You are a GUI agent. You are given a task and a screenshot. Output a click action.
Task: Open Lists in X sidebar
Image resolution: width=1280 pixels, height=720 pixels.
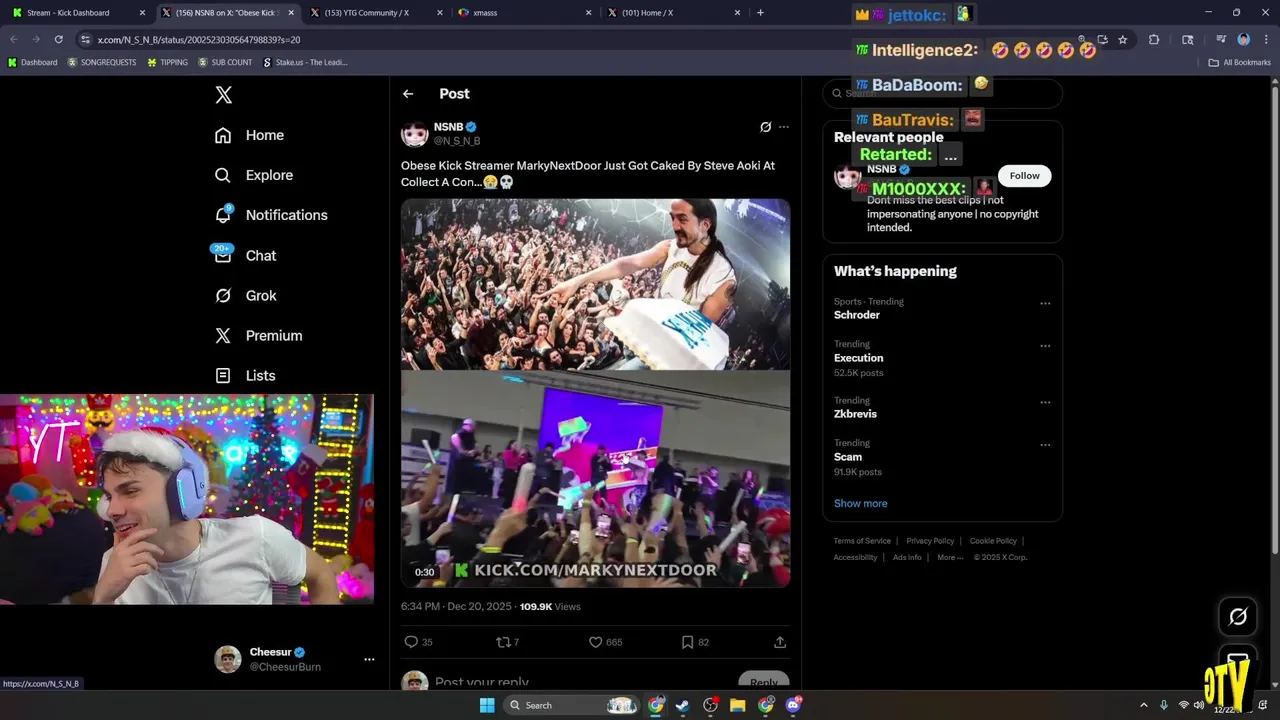245,375
